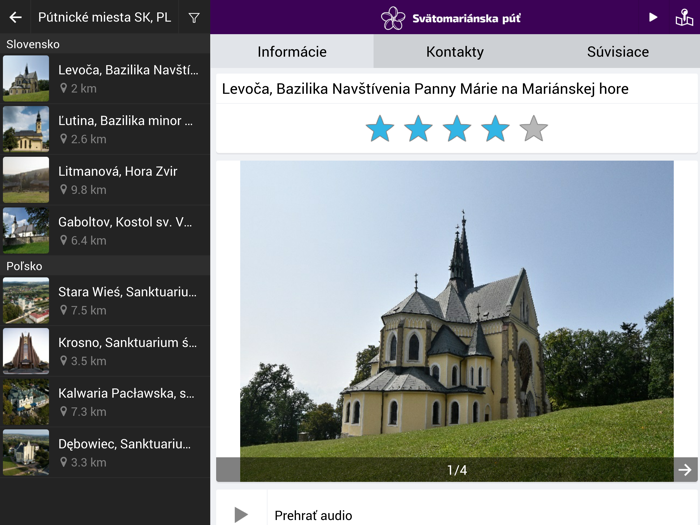Screen dimensions: 700x525
Task: Click the Dębowiec sanctuary thumbnail
Action: click(x=26, y=453)
